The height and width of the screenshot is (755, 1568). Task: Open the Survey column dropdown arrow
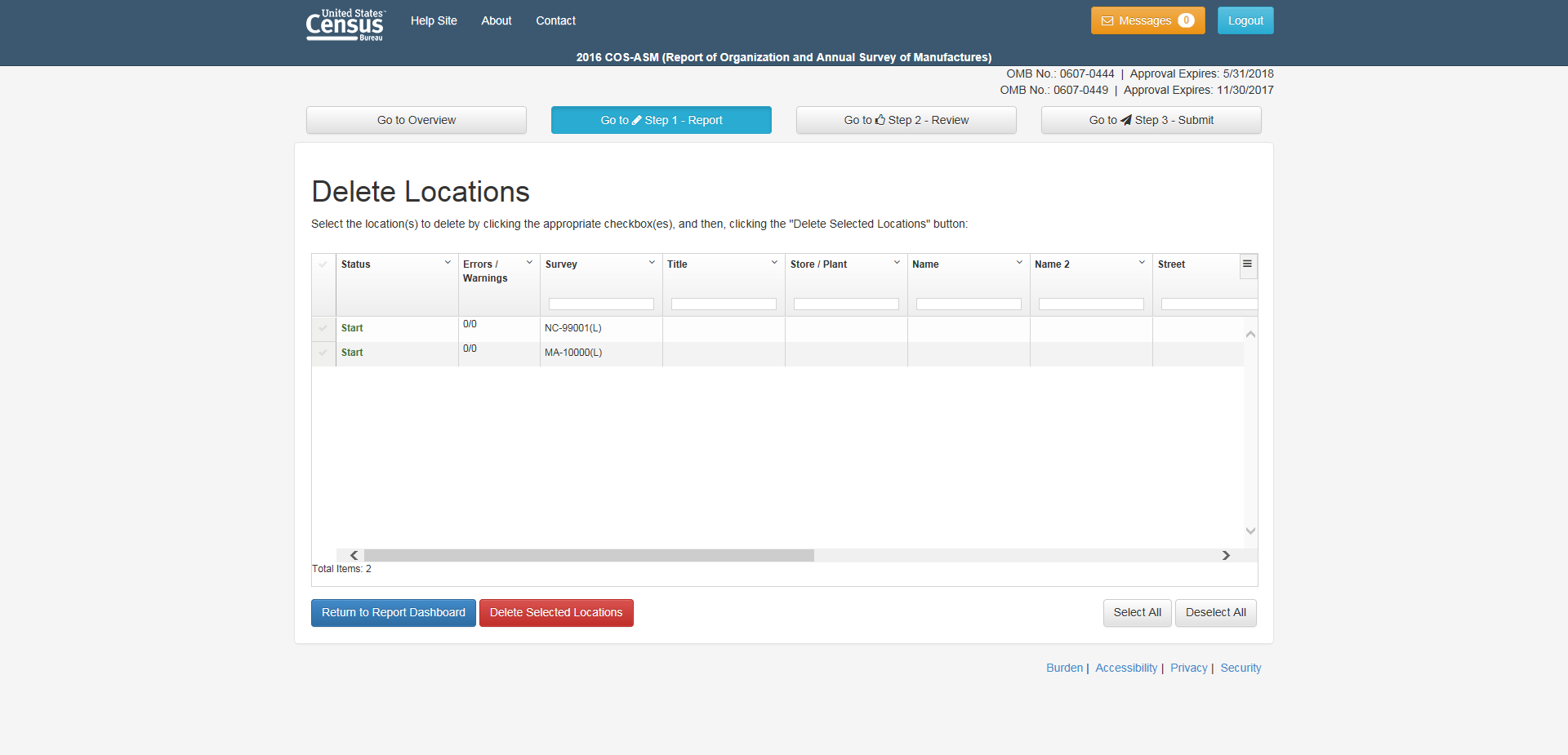652,263
